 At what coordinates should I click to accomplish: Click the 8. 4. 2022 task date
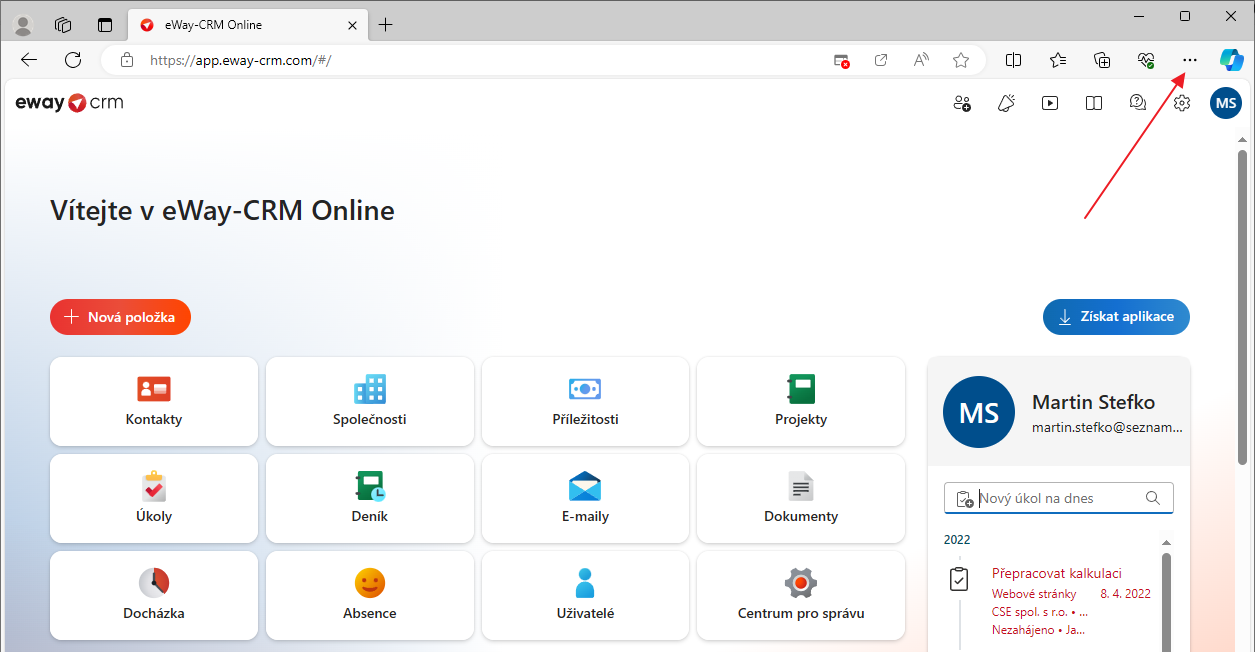pos(1125,593)
